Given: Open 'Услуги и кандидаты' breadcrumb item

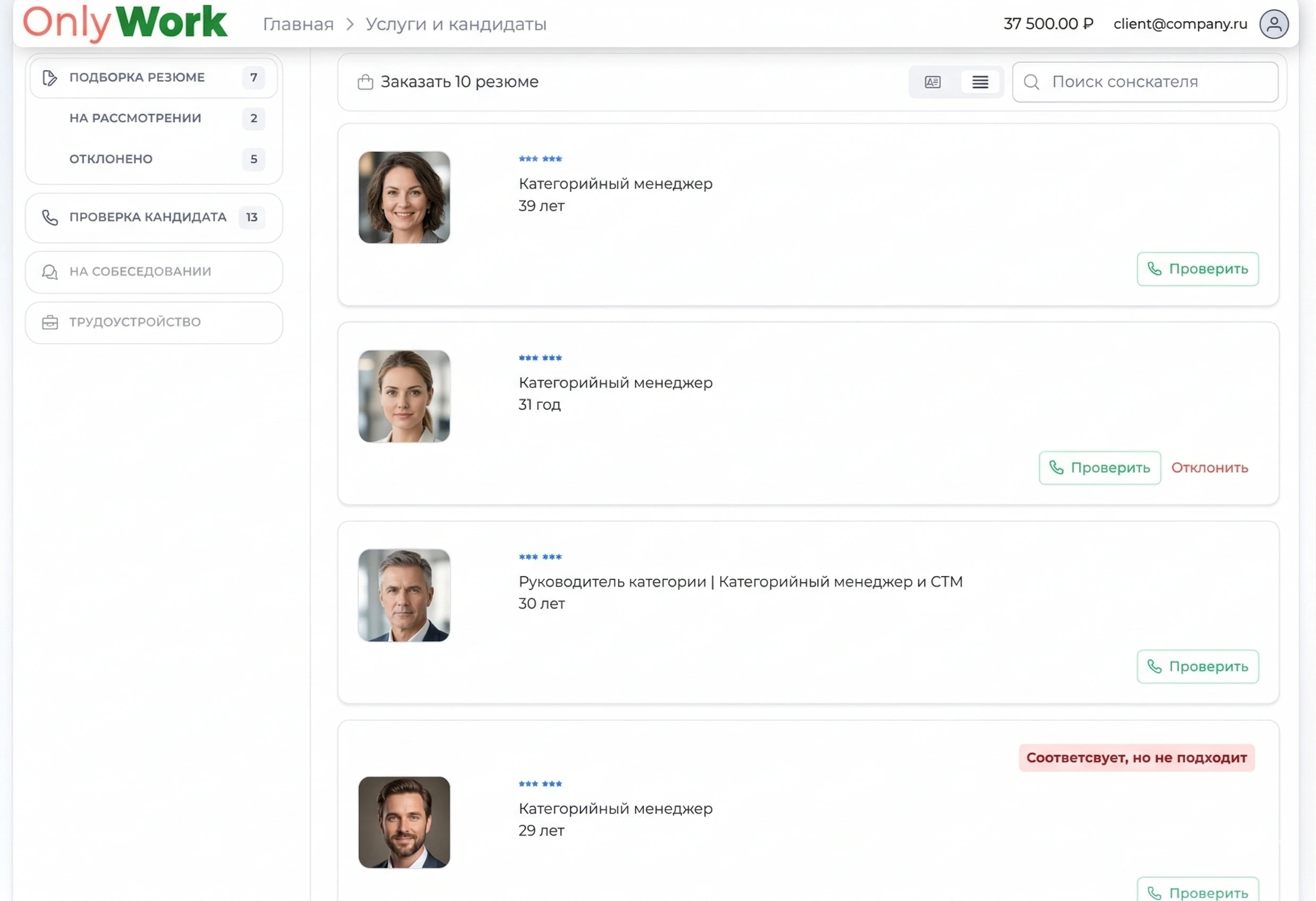Looking at the screenshot, I should point(456,24).
